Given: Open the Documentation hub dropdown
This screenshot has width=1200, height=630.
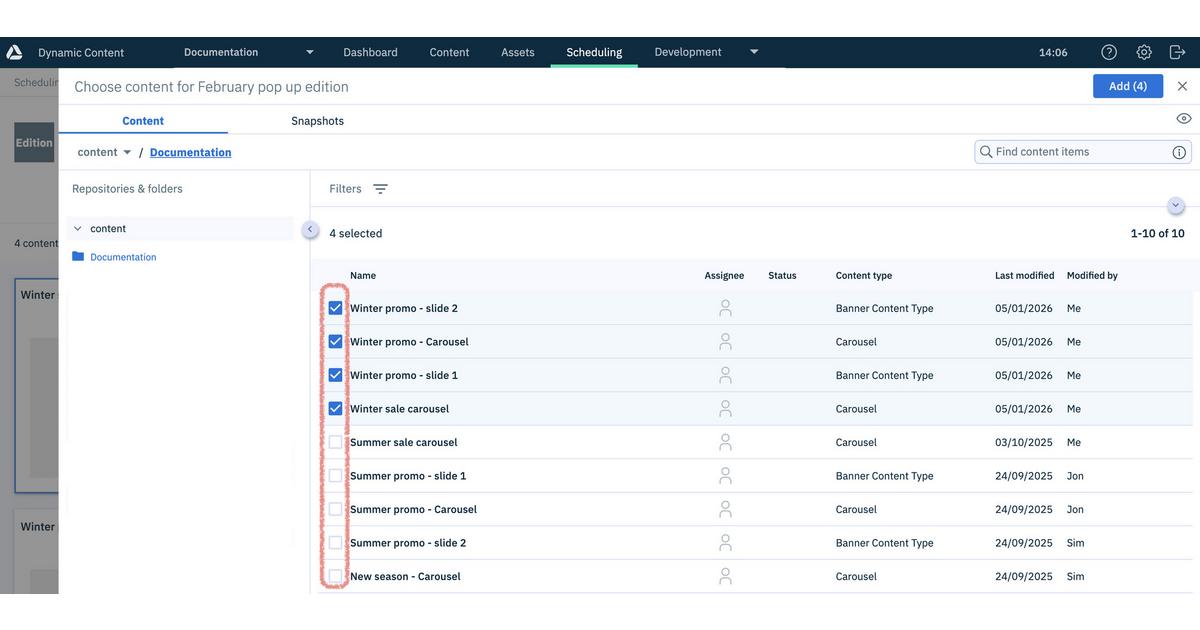Looking at the screenshot, I should coord(310,52).
